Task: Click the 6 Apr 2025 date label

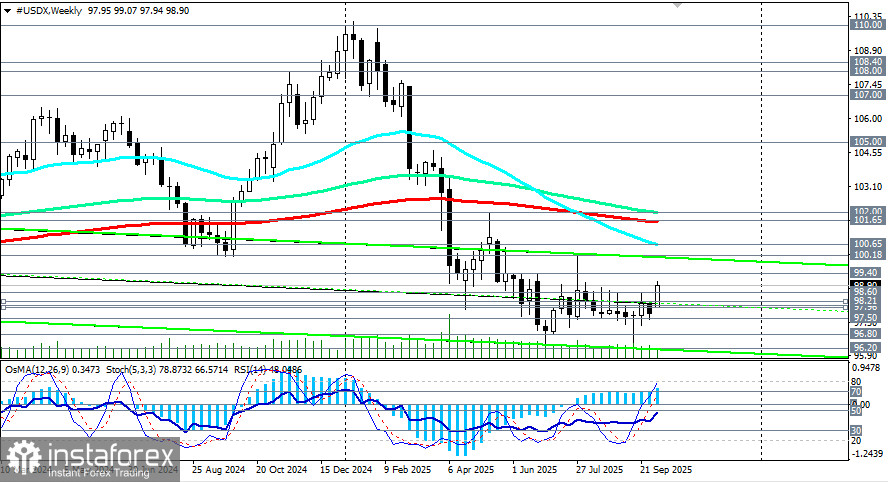Action: pyautogui.click(x=471, y=470)
